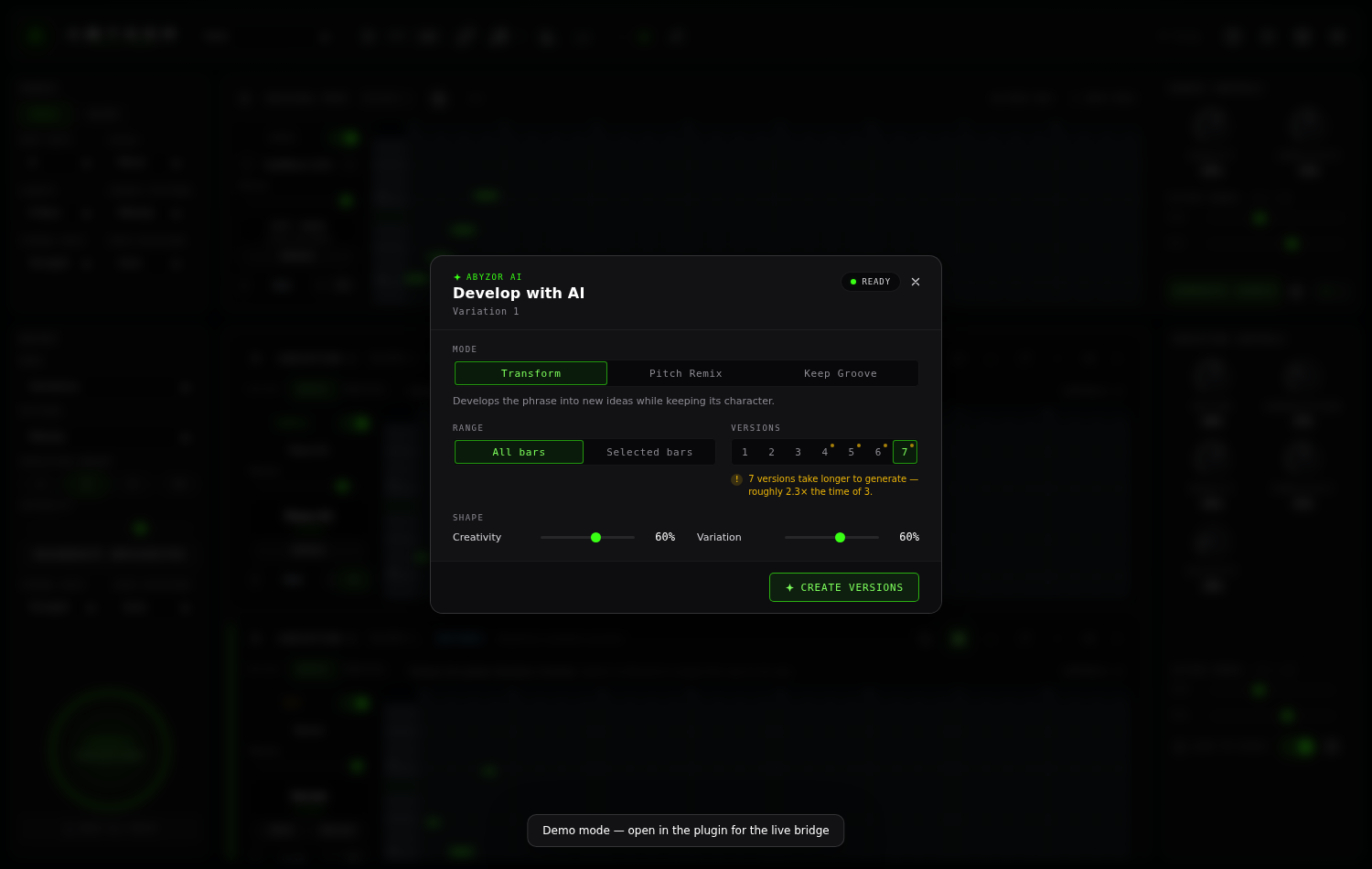This screenshot has width=1372, height=869.
Task: Pick 2 versions
Action: coord(772,452)
